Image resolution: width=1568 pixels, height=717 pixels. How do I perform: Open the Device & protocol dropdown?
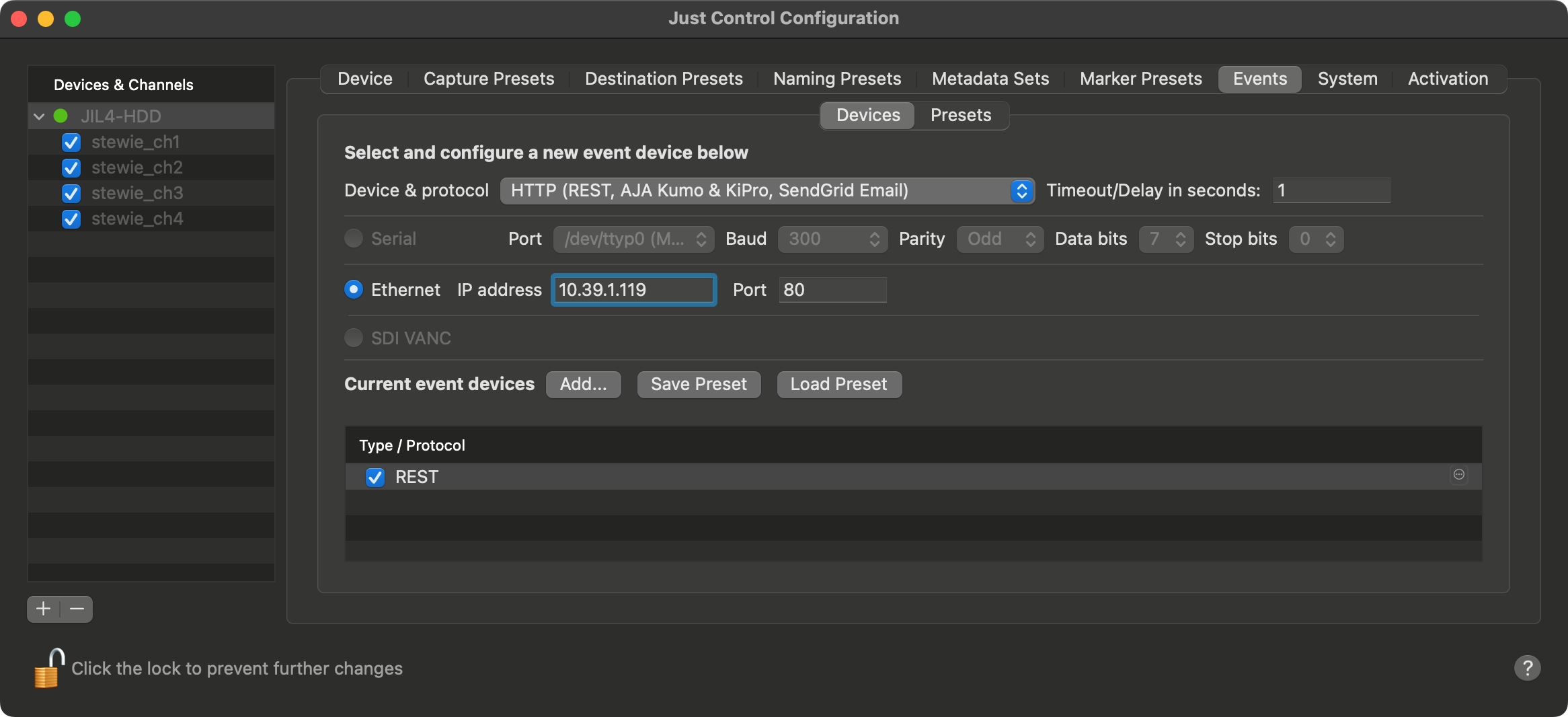click(x=767, y=191)
